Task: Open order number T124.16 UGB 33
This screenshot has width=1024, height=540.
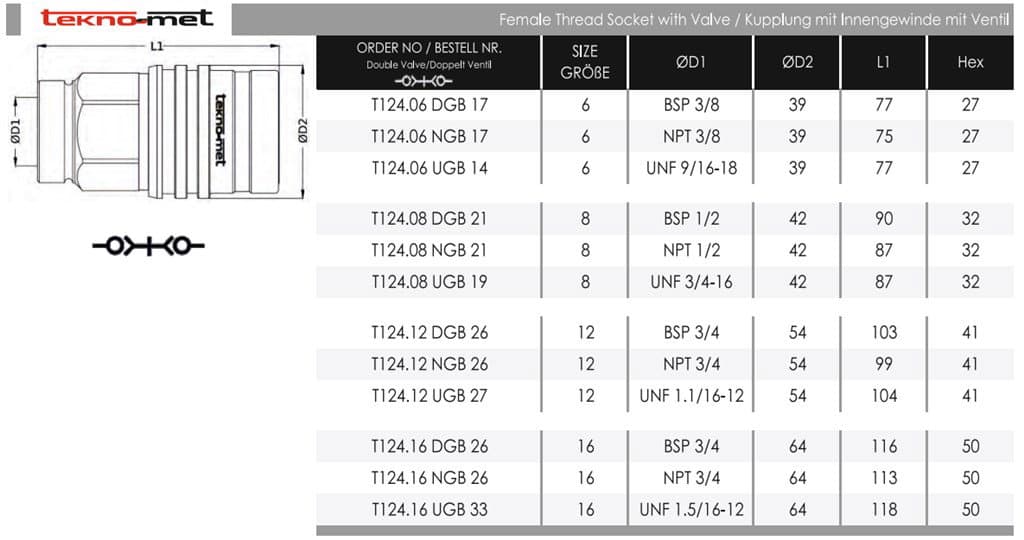Action: click(429, 509)
